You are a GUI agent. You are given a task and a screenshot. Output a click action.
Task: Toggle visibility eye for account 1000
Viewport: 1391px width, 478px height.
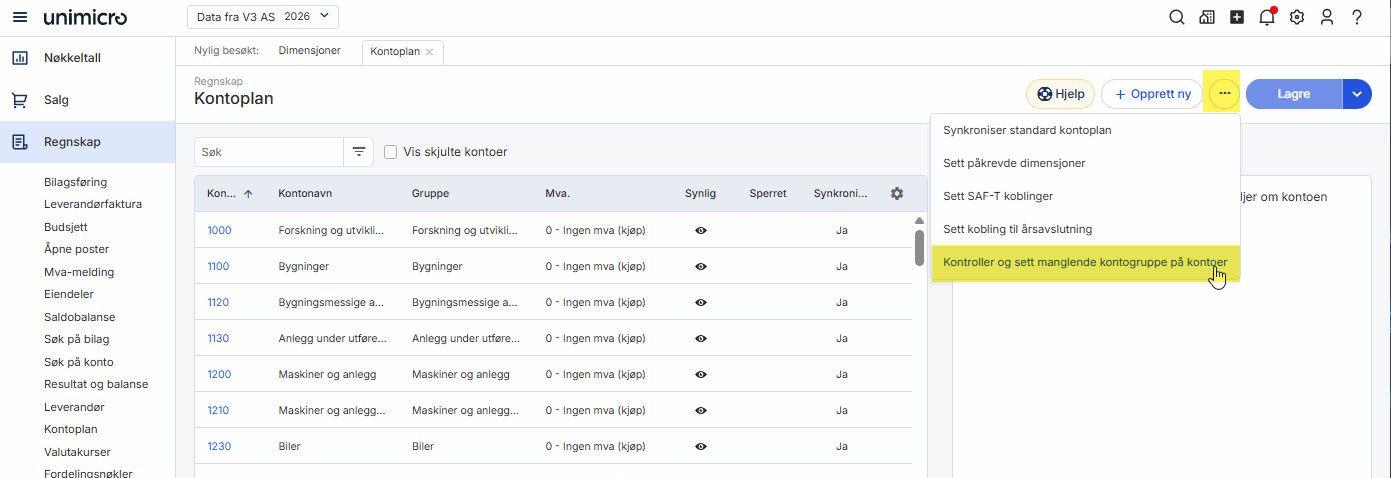click(x=701, y=230)
